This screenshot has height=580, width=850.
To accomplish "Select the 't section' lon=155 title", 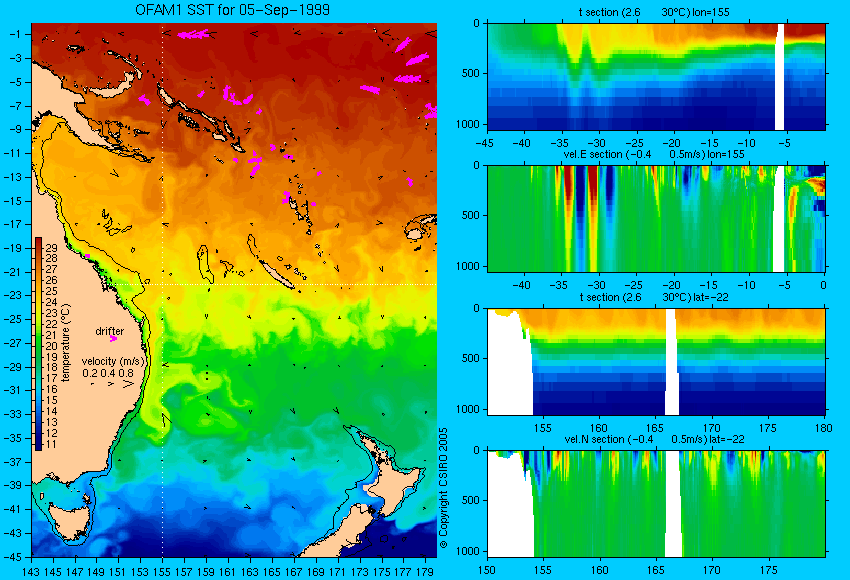I will point(654,12).
